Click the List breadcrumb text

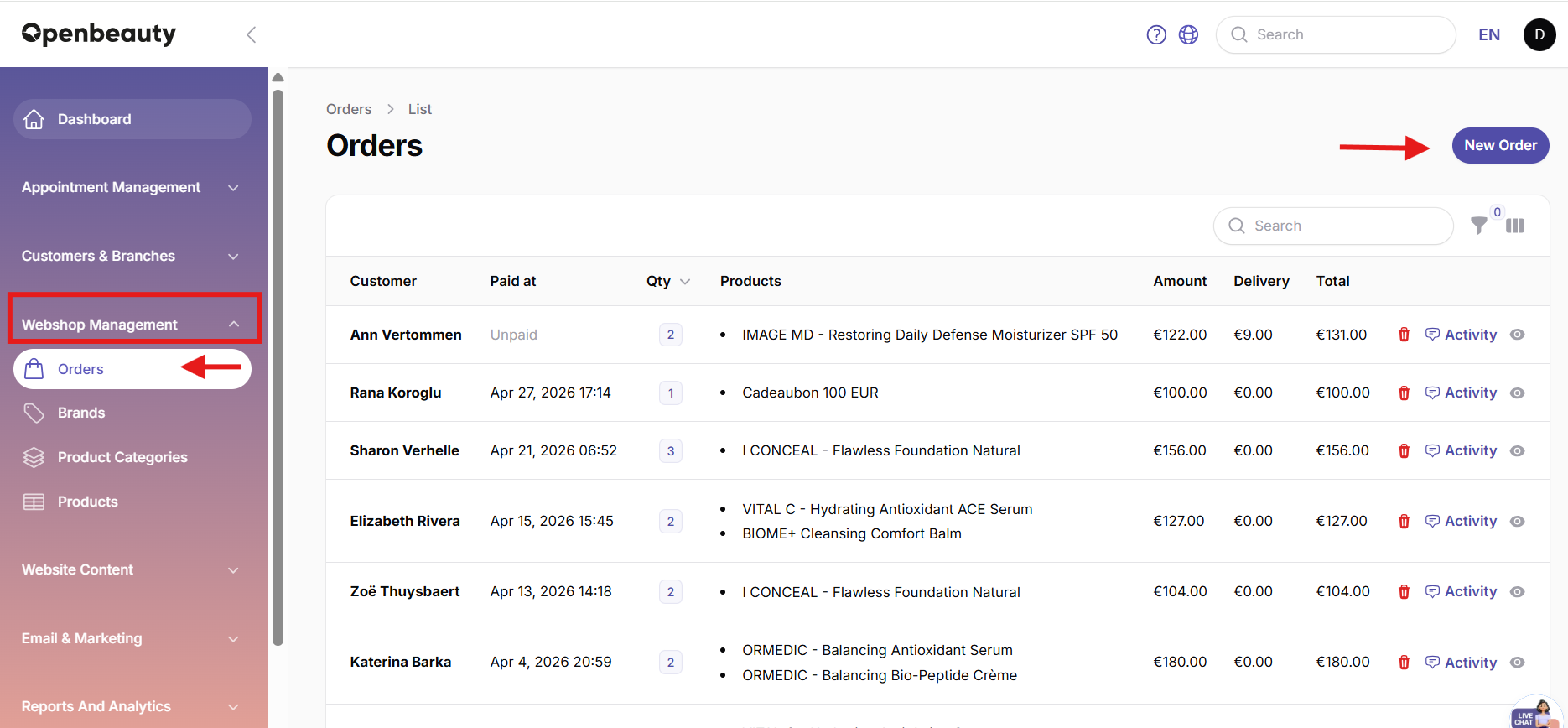(x=420, y=109)
